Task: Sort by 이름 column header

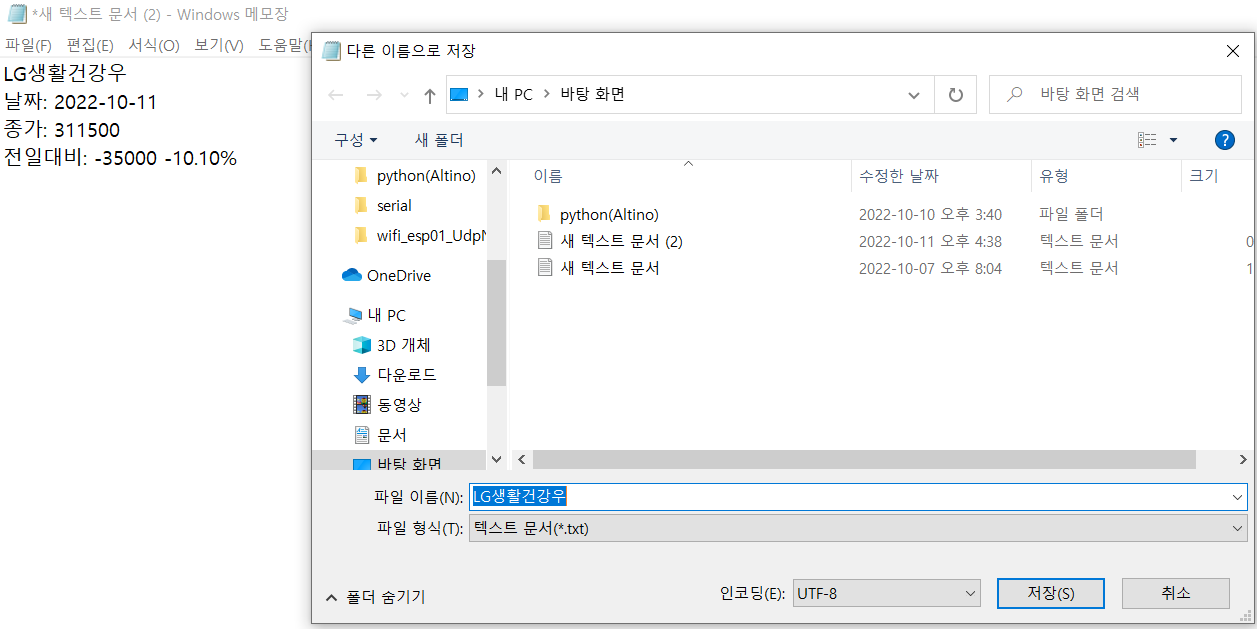Action: click(x=548, y=175)
